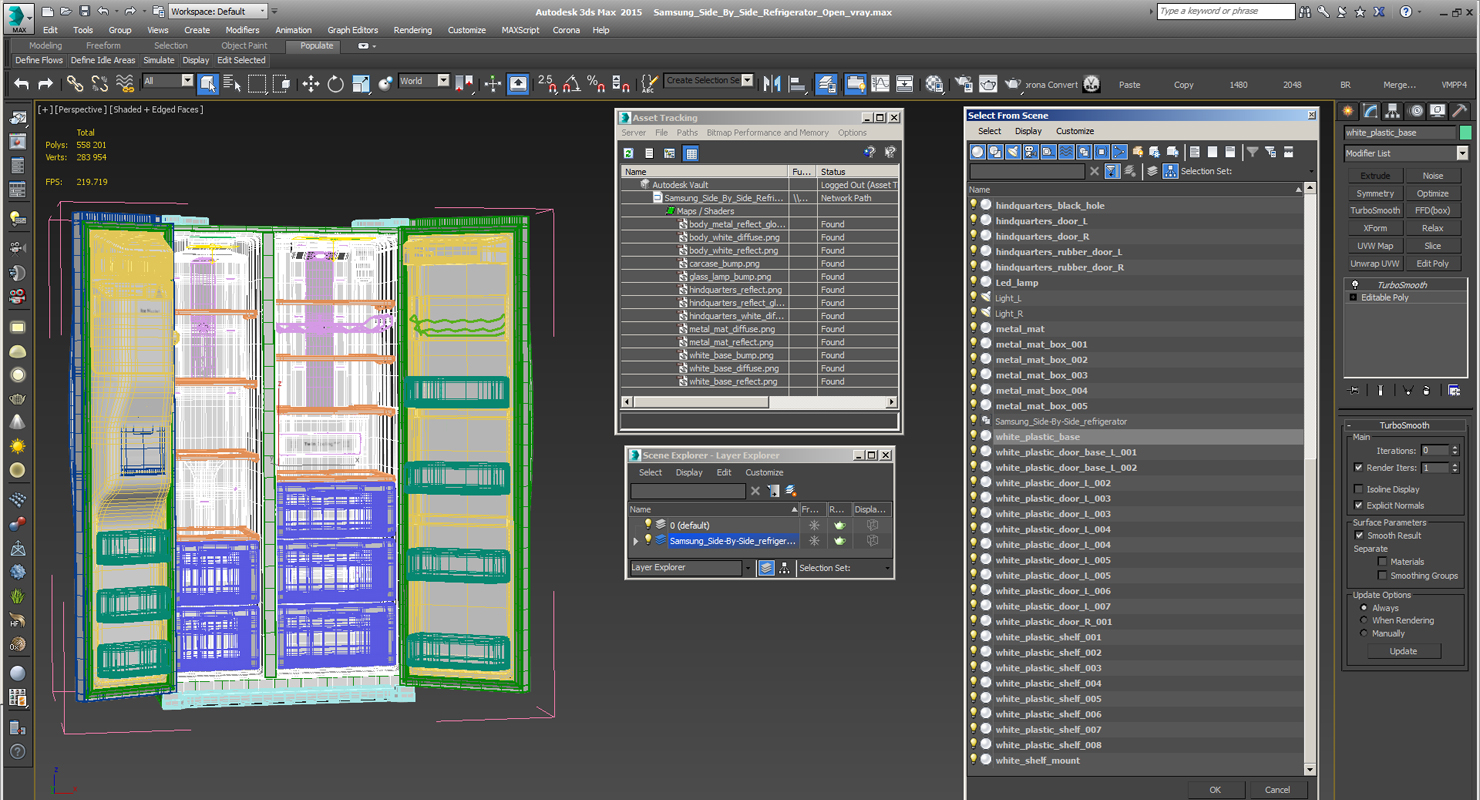Open Display menu in Select From Scene

(x=1028, y=131)
